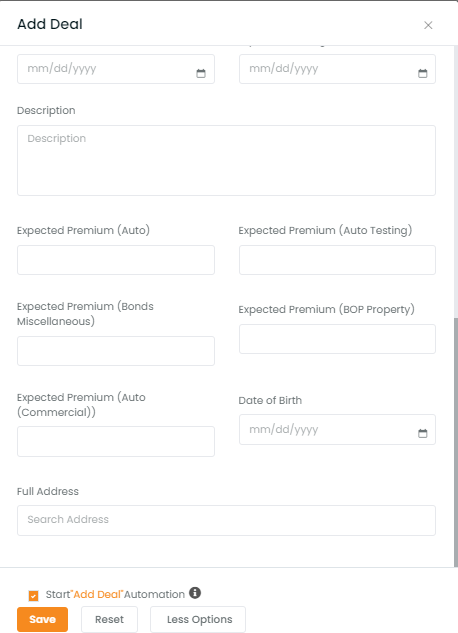Focus the Search Address input
This screenshot has height=633, width=458.
click(x=226, y=520)
